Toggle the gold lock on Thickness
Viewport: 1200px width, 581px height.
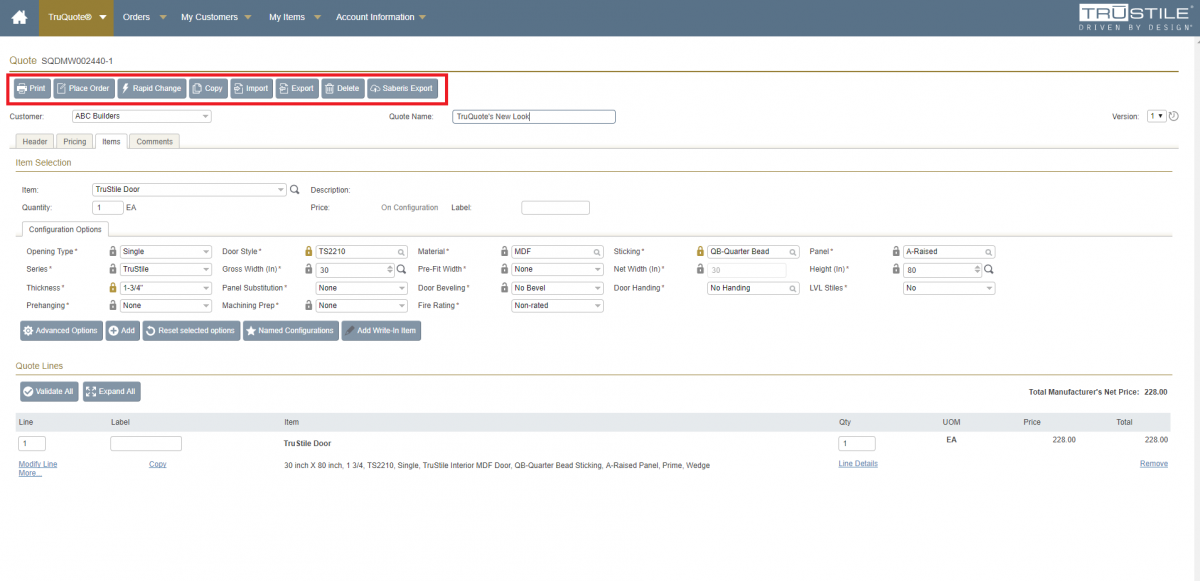point(112,287)
